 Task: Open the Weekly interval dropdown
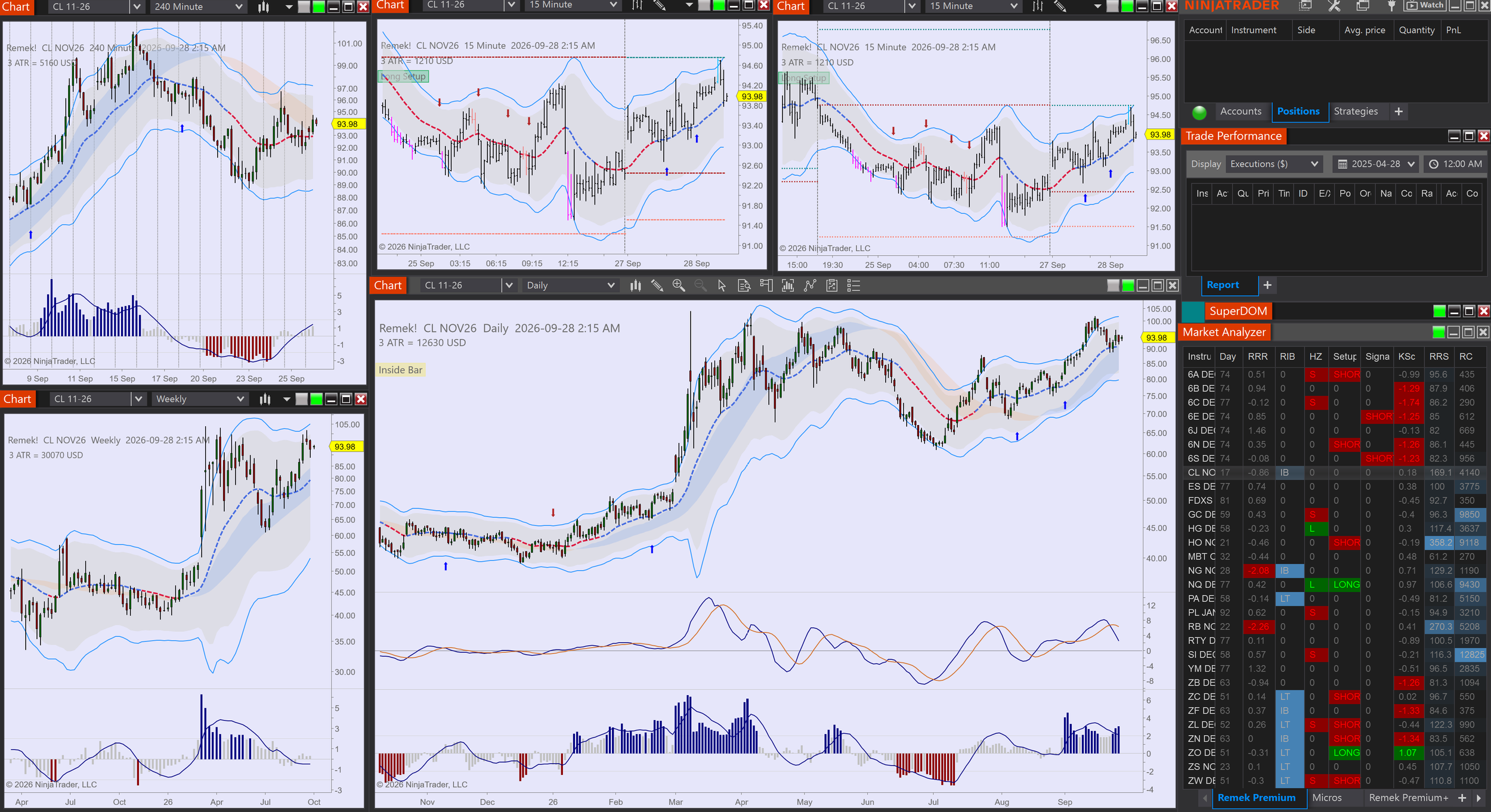click(x=200, y=399)
